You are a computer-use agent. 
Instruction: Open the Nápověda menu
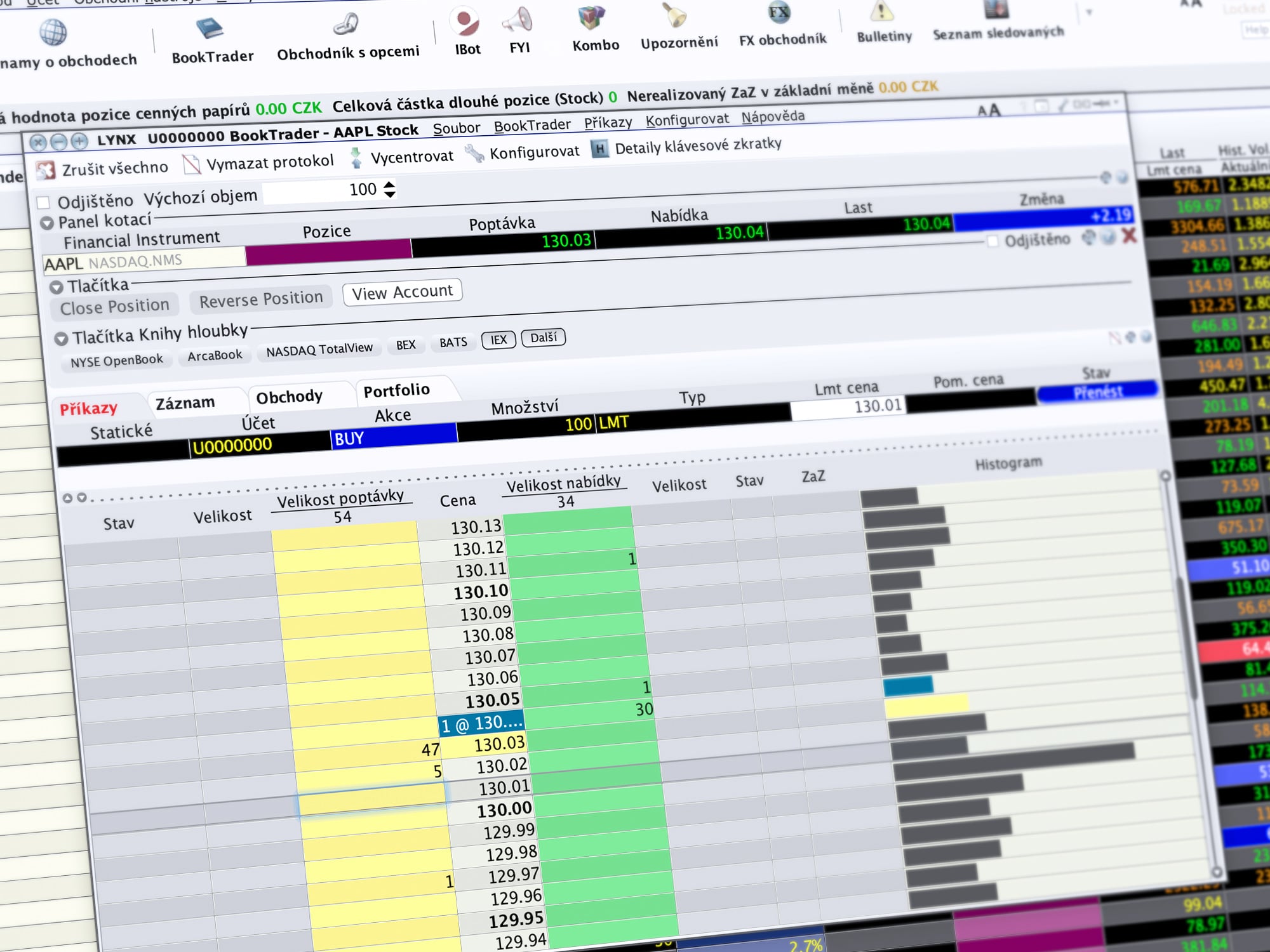pos(773,116)
